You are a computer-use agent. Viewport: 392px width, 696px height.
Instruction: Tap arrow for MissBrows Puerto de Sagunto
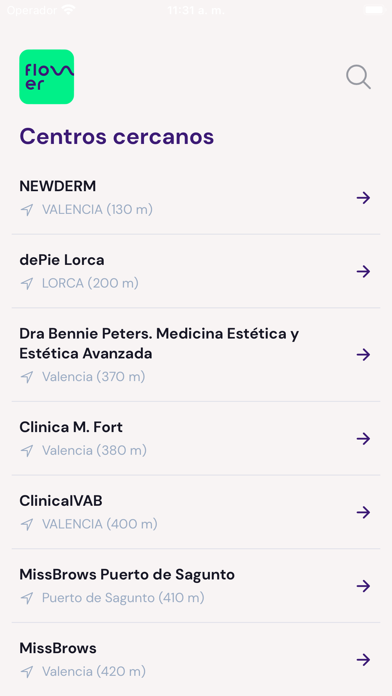coord(363,586)
